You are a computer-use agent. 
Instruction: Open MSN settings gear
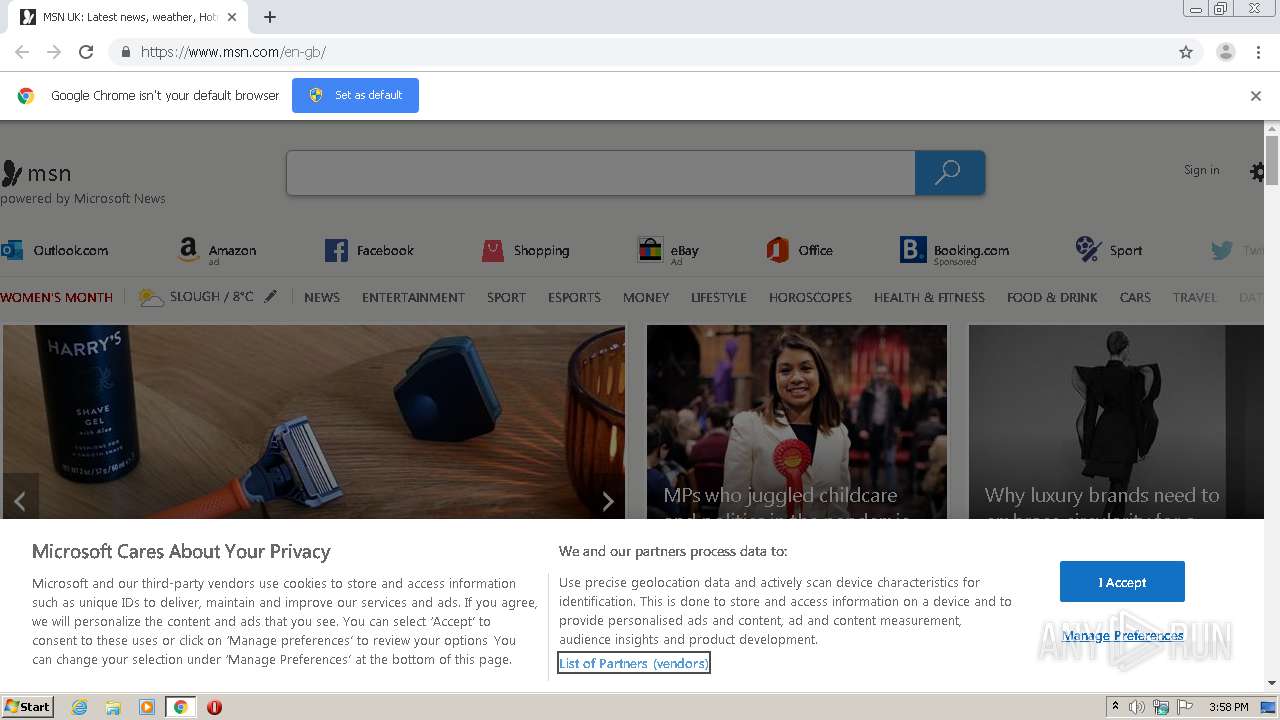(1258, 172)
